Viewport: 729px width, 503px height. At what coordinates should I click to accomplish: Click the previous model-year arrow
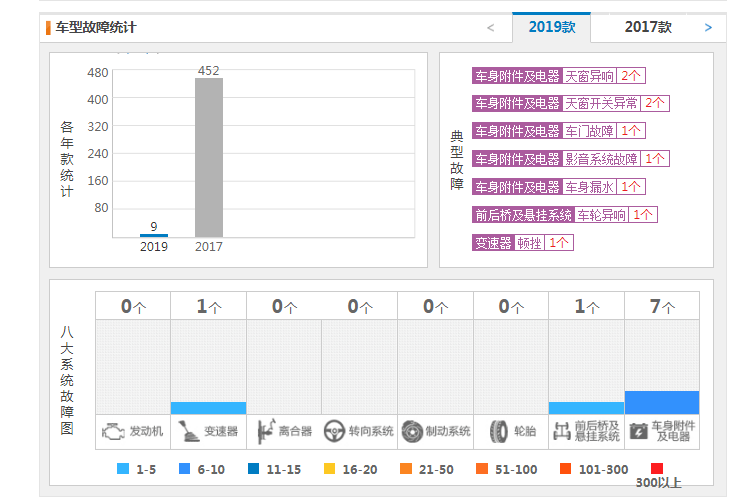tap(490, 28)
